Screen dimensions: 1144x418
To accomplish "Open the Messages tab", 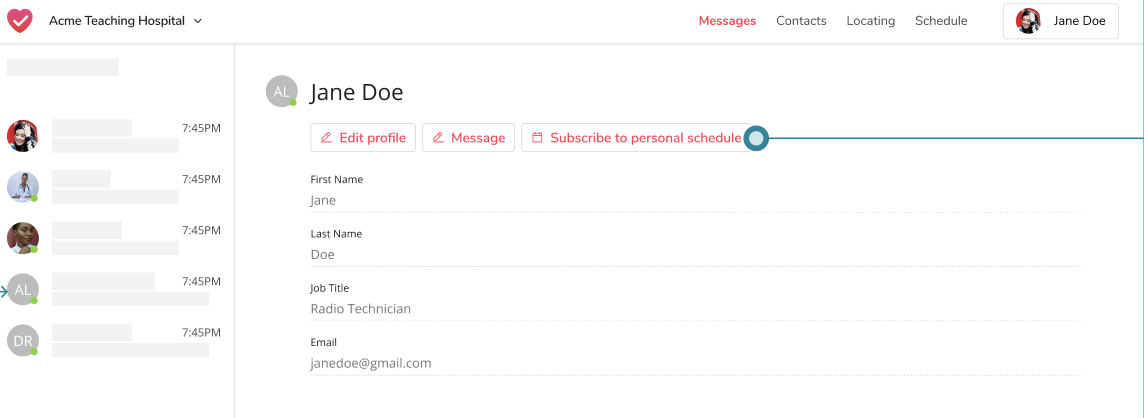I will coord(727,21).
